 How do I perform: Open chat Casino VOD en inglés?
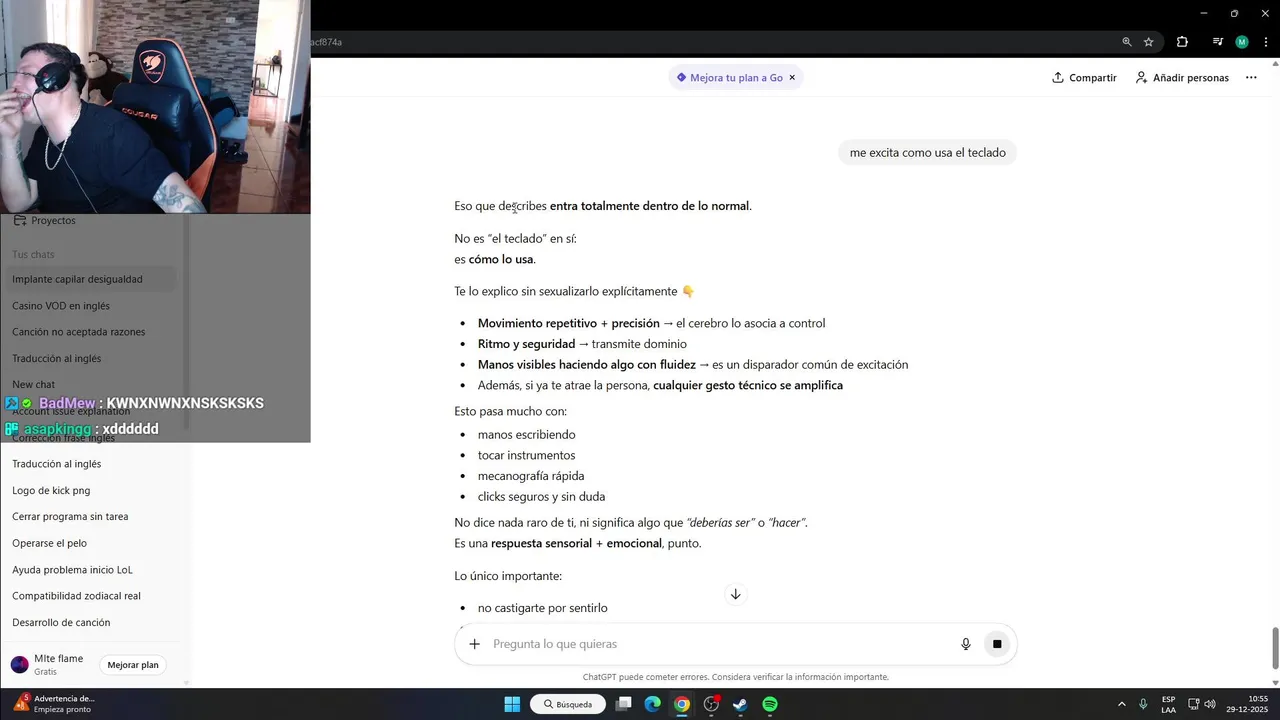[x=92, y=306]
